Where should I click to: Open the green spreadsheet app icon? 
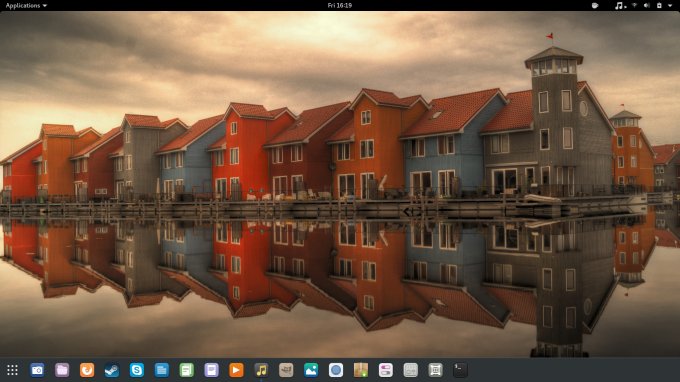pos(186,370)
